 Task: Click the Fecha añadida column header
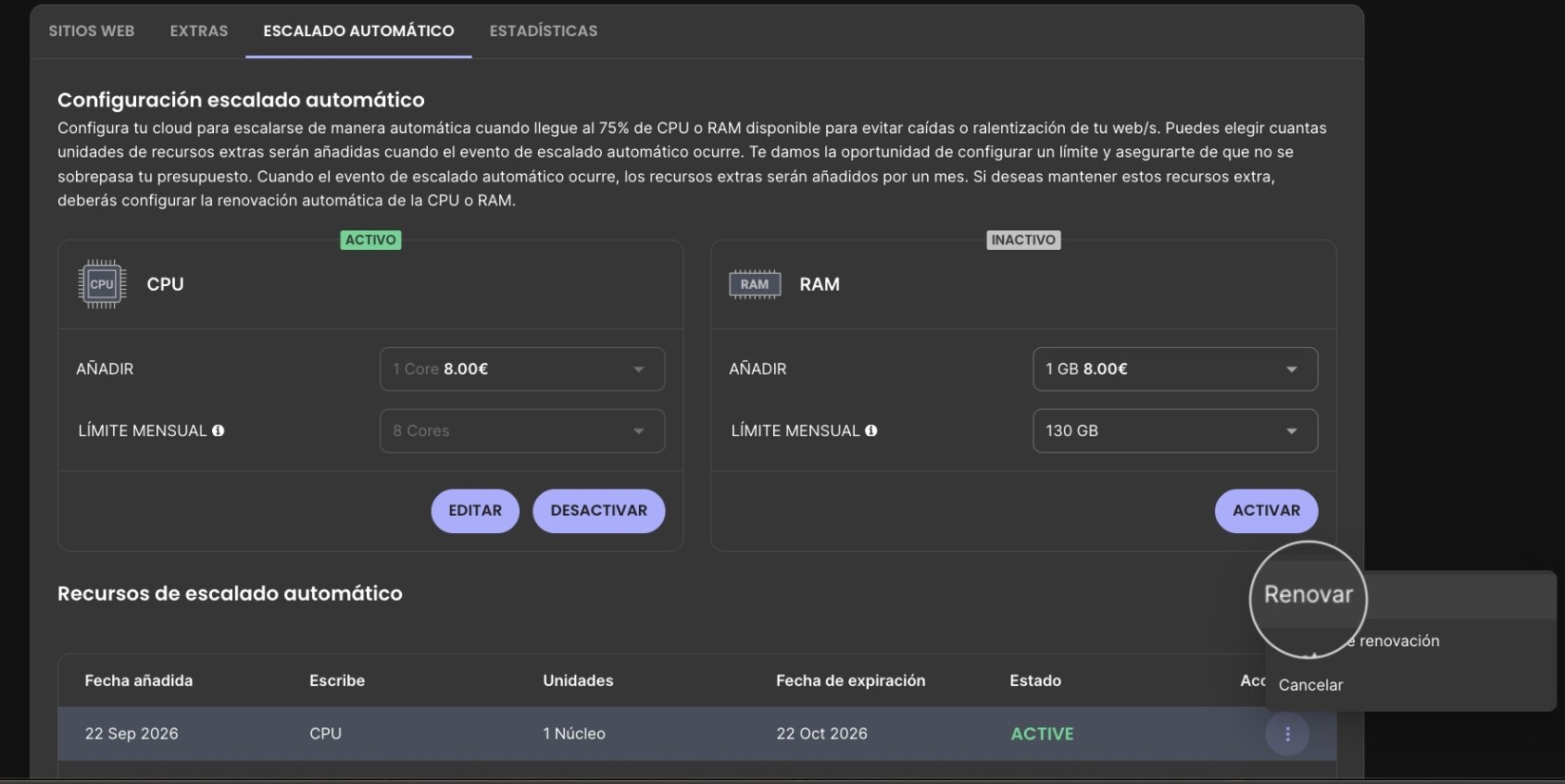(x=139, y=680)
